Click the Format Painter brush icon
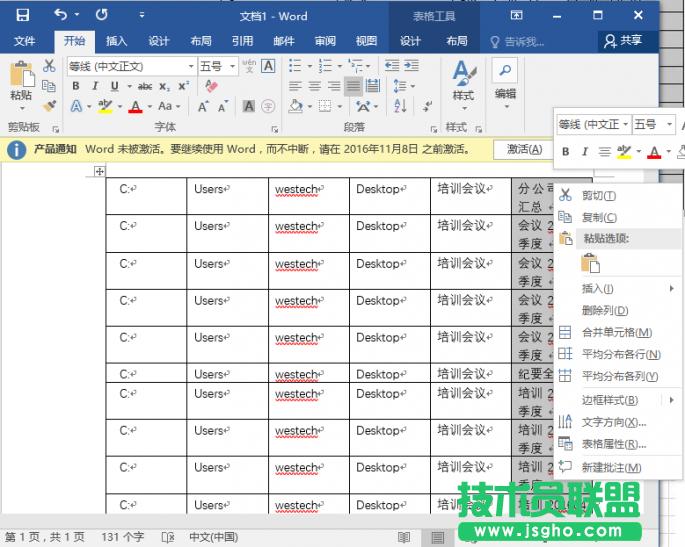This screenshot has height=547, width=685. 49,106
